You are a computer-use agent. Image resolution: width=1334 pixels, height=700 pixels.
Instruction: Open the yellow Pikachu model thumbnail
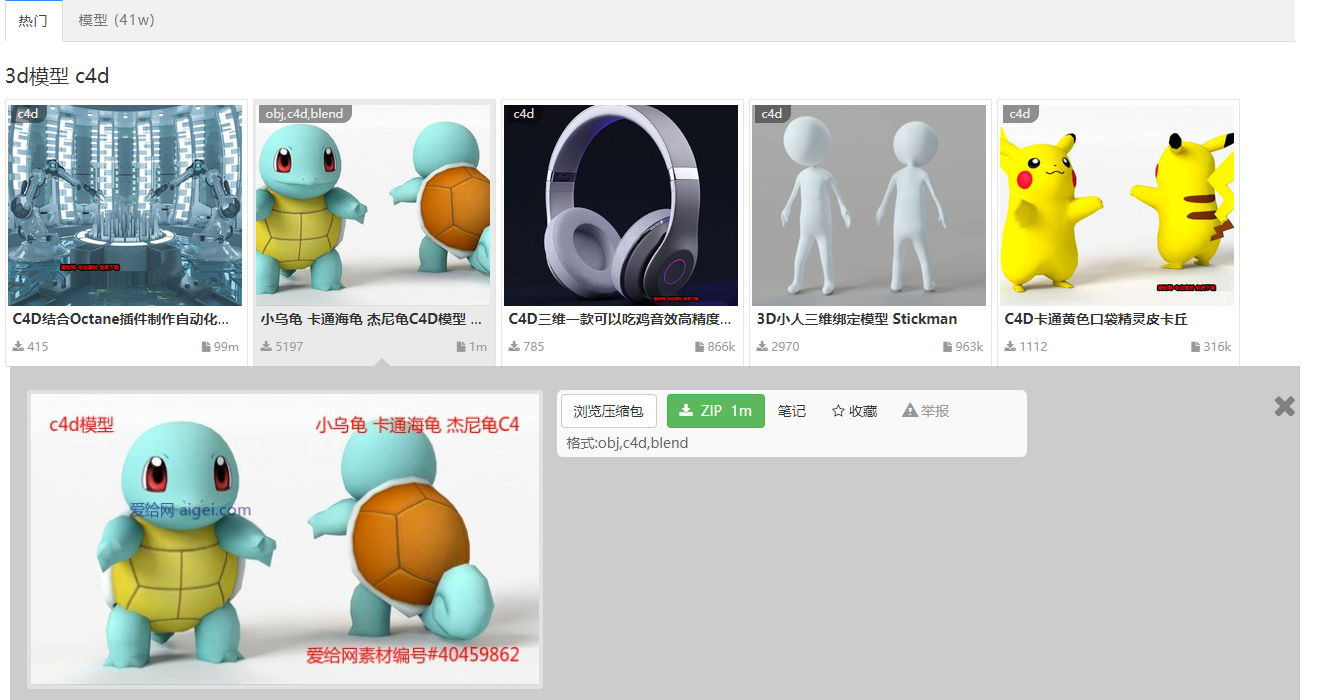pyautogui.click(x=1117, y=205)
